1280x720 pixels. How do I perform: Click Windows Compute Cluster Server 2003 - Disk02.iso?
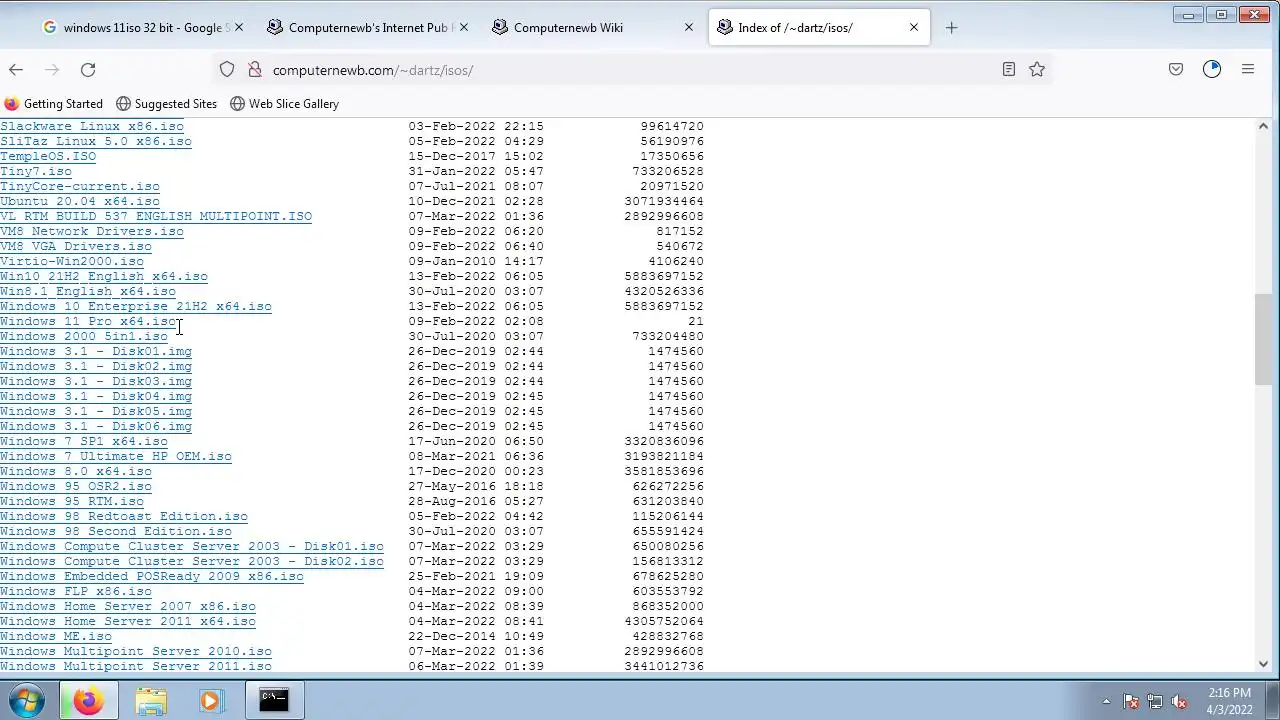[192, 561]
